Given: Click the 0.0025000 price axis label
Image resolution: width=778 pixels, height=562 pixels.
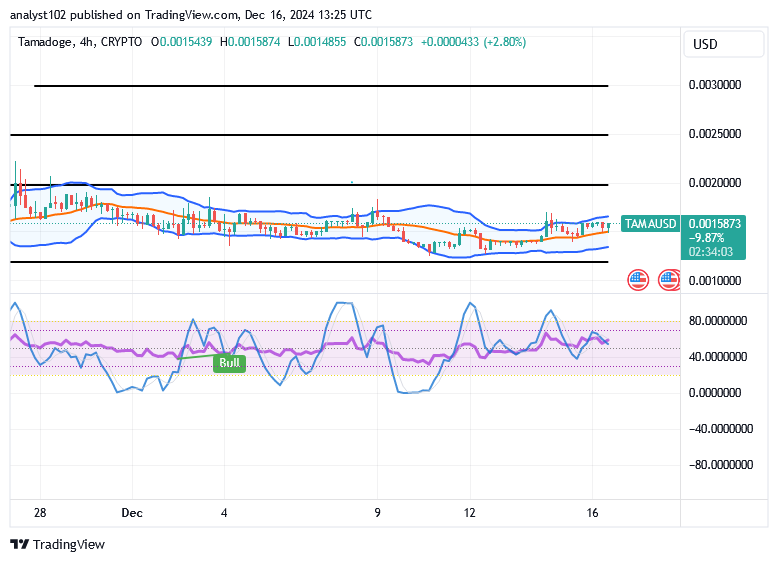Looking at the screenshot, I should click(715, 133).
